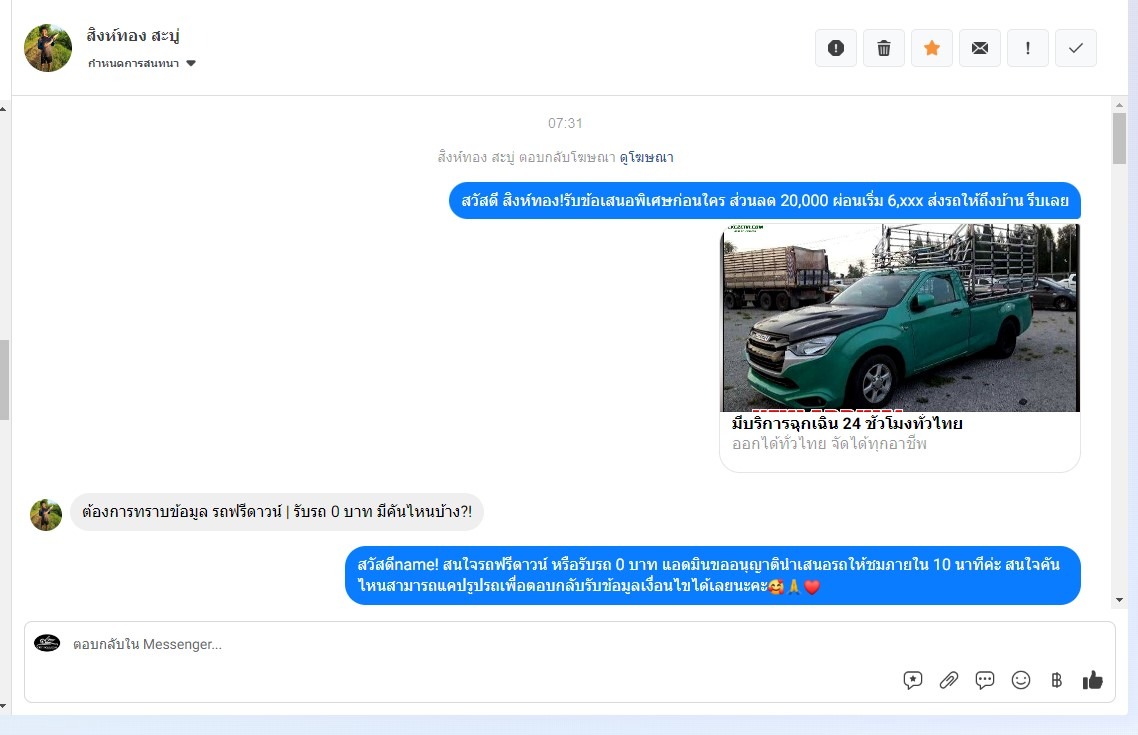Click the สิงห์ทอง สะบู่ name in header
The width and height of the screenshot is (1138, 735).
(133, 35)
